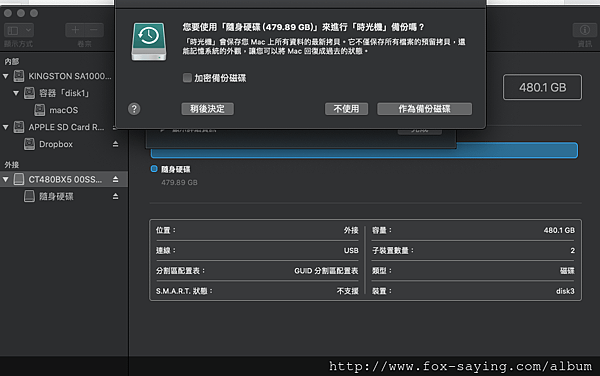Click the 容量 value 480.1 GB

559,230
